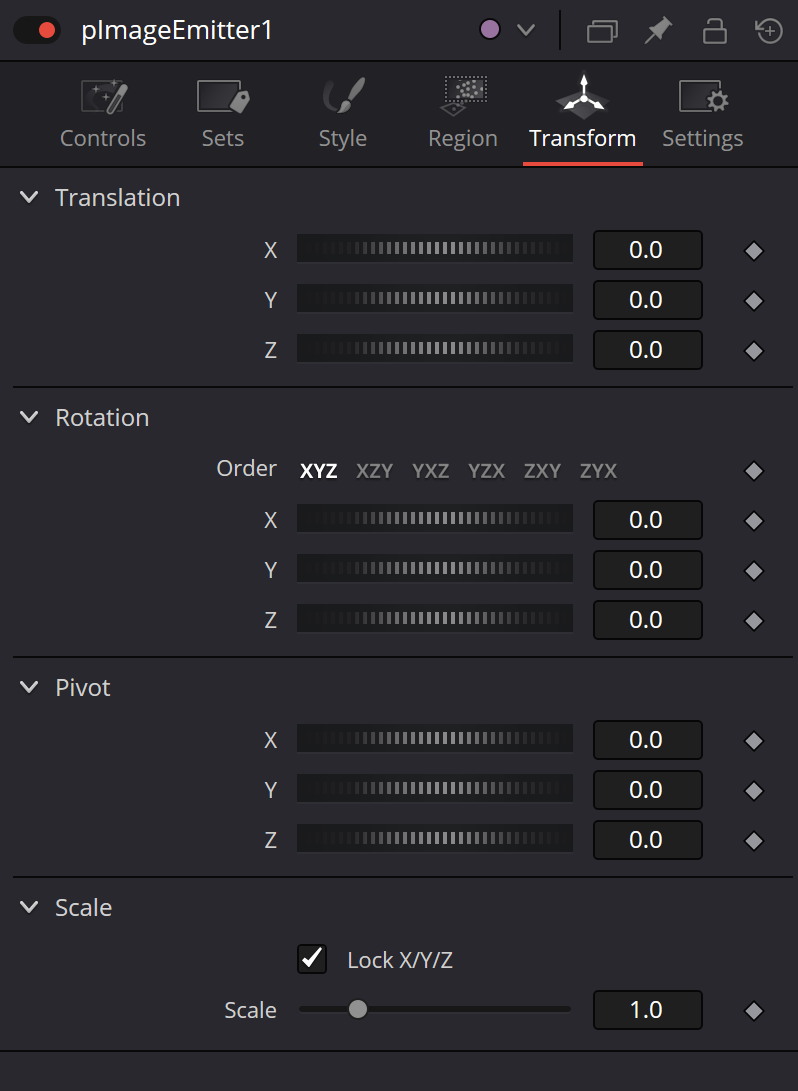Open the Style tab
Image resolution: width=798 pixels, height=1091 pixels.
coord(342,114)
